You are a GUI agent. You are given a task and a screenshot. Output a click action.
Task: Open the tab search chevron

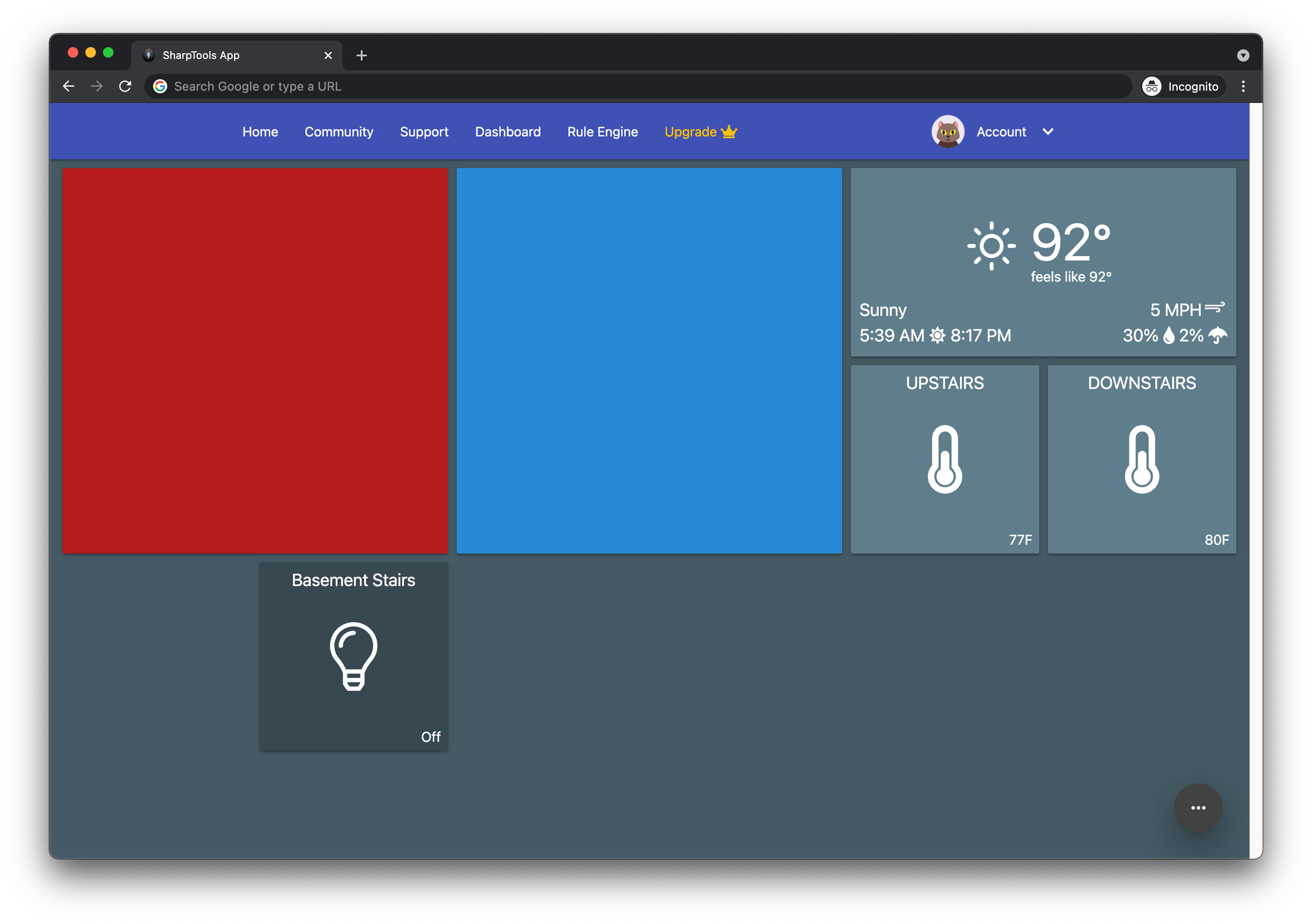[1243, 55]
